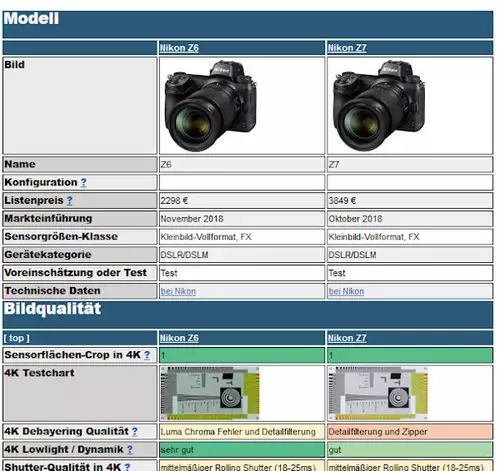Click the 'Modell' section heading
This screenshot has height=471, width=500.
31,18
